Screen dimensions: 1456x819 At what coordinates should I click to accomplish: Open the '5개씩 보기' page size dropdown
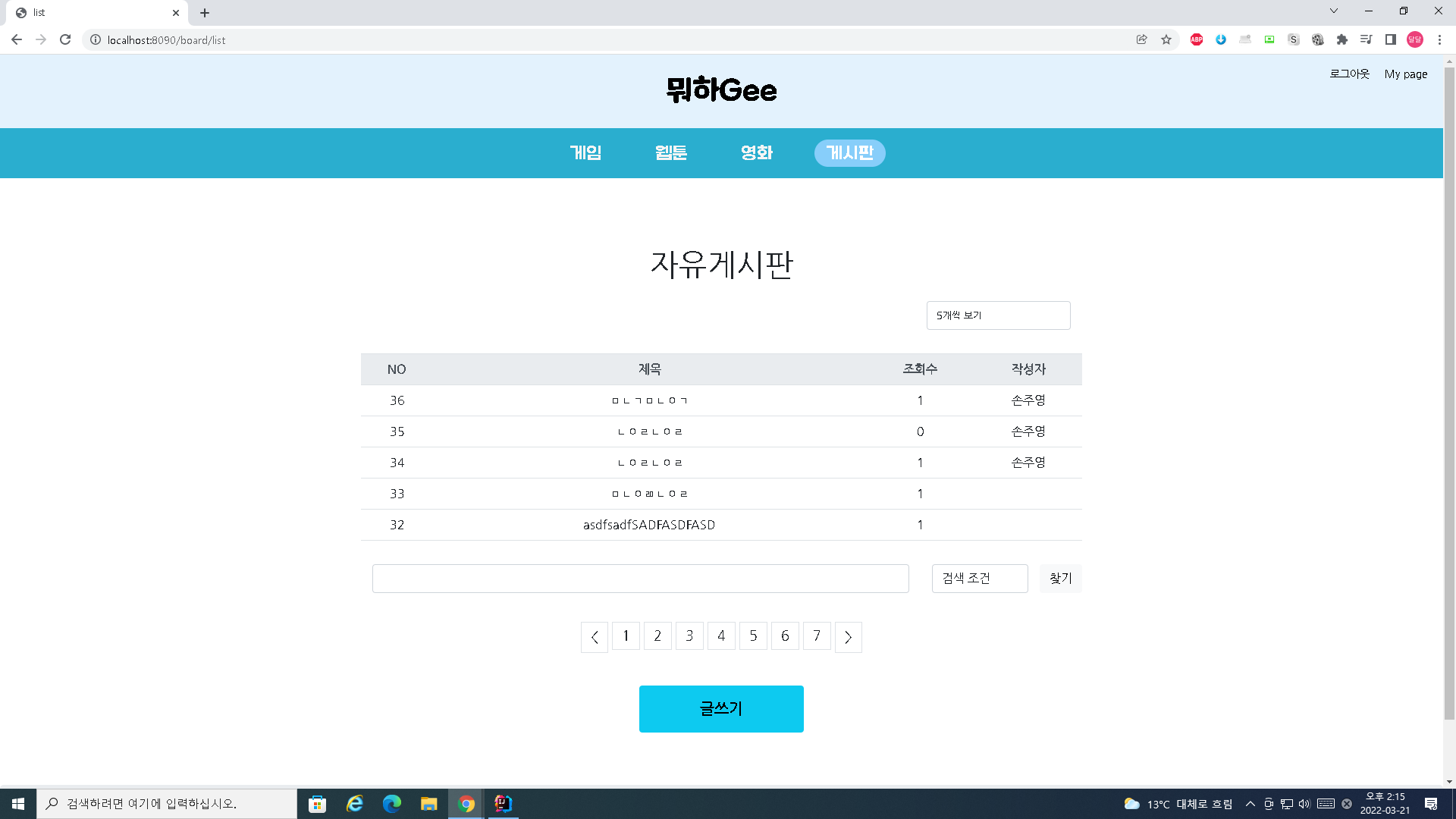pyautogui.click(x=998, y=315)
